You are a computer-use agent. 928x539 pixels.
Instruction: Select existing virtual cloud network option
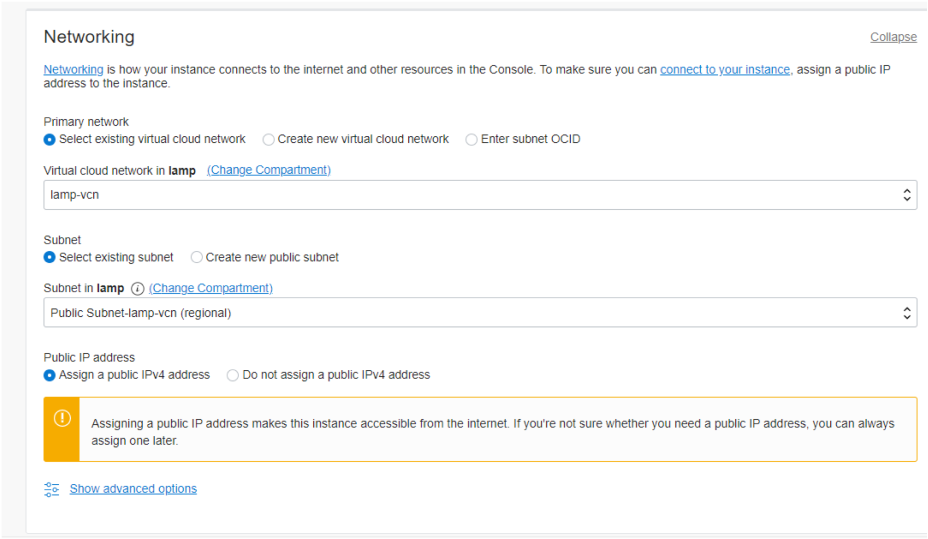[50, 140]
